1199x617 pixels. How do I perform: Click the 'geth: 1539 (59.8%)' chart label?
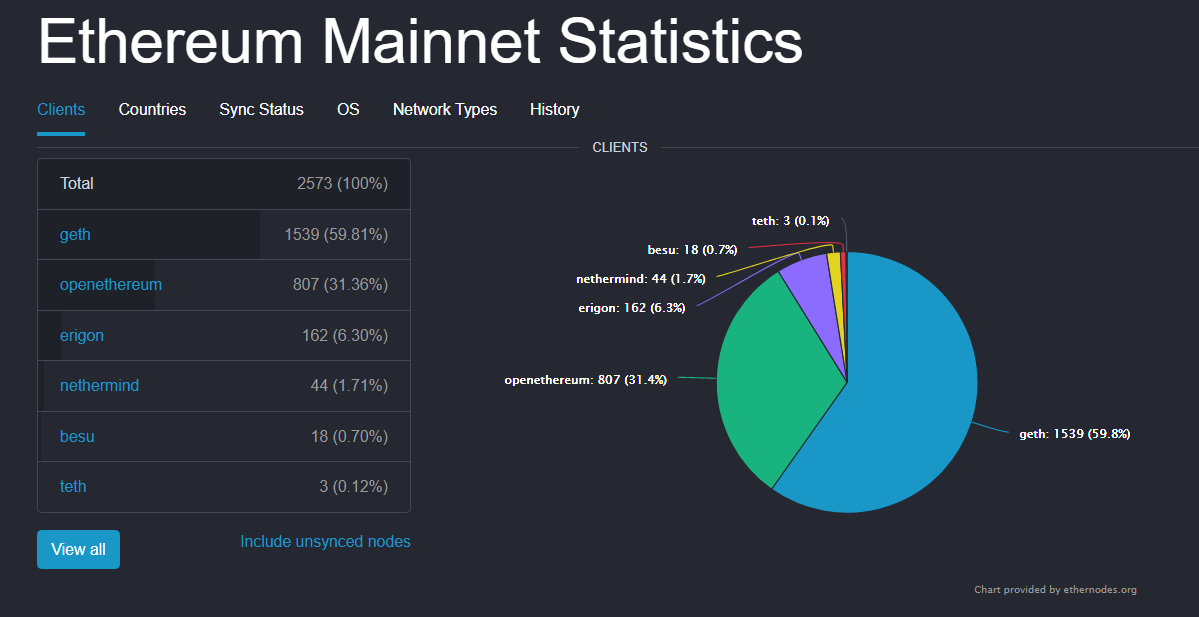(1074, 434)
